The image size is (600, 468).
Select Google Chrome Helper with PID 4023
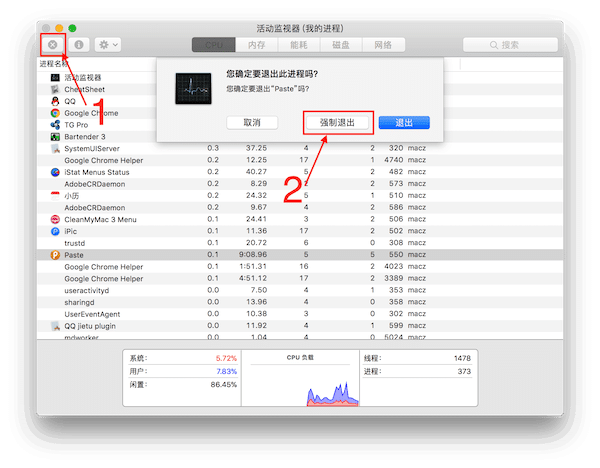(300, 267)
